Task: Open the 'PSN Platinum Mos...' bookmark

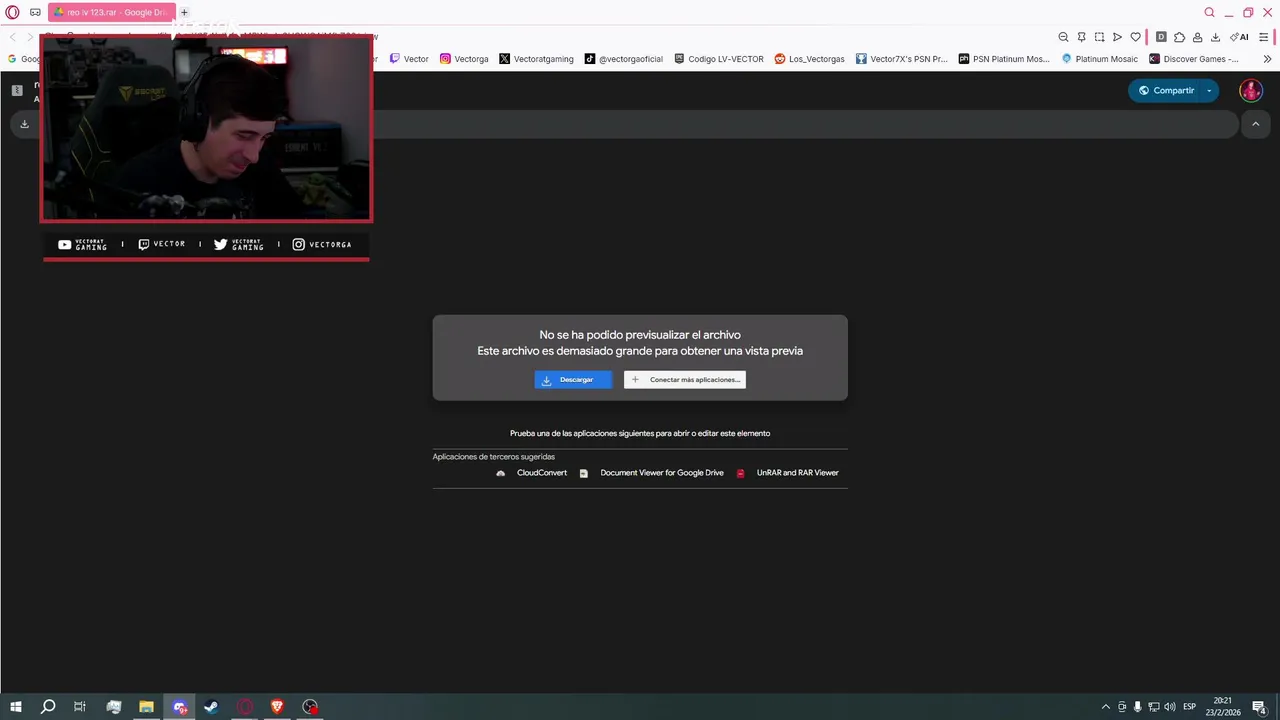Action: click(1005, 59)
